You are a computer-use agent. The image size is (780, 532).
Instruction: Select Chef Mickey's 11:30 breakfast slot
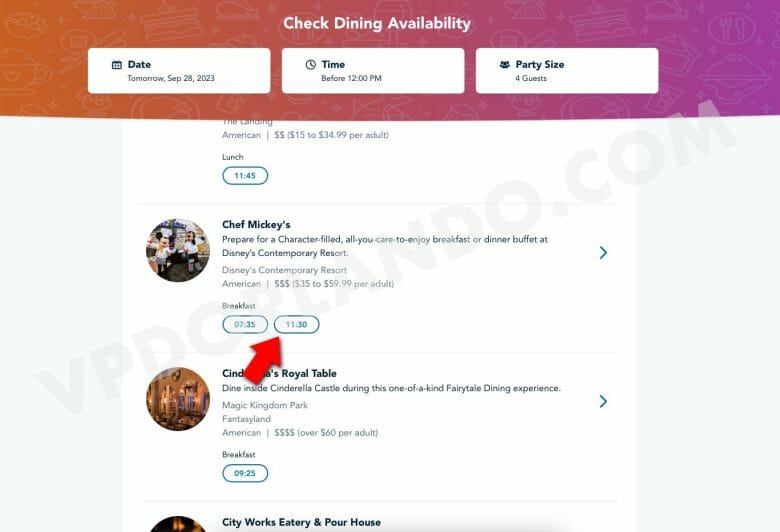(x=296, y=324)
